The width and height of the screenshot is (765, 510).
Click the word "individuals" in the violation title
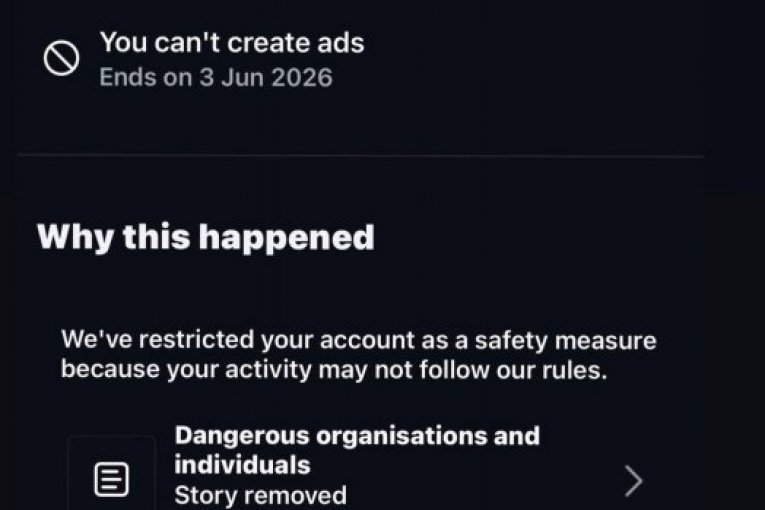(242, 464)
